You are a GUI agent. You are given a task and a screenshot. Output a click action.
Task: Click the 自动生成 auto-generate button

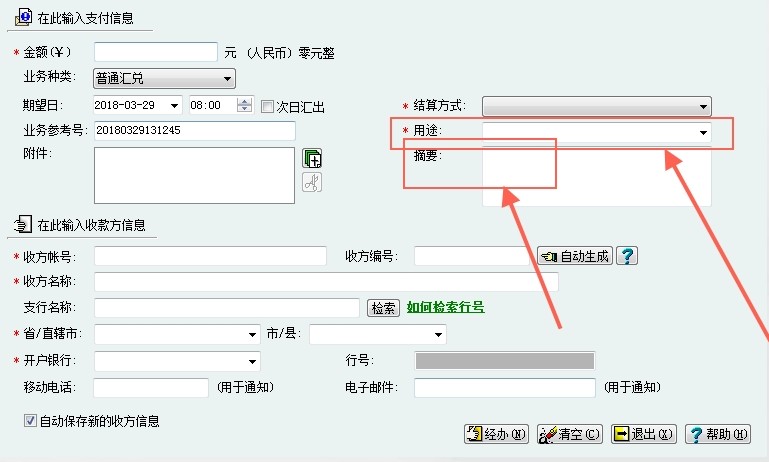[x=575, y=256]
